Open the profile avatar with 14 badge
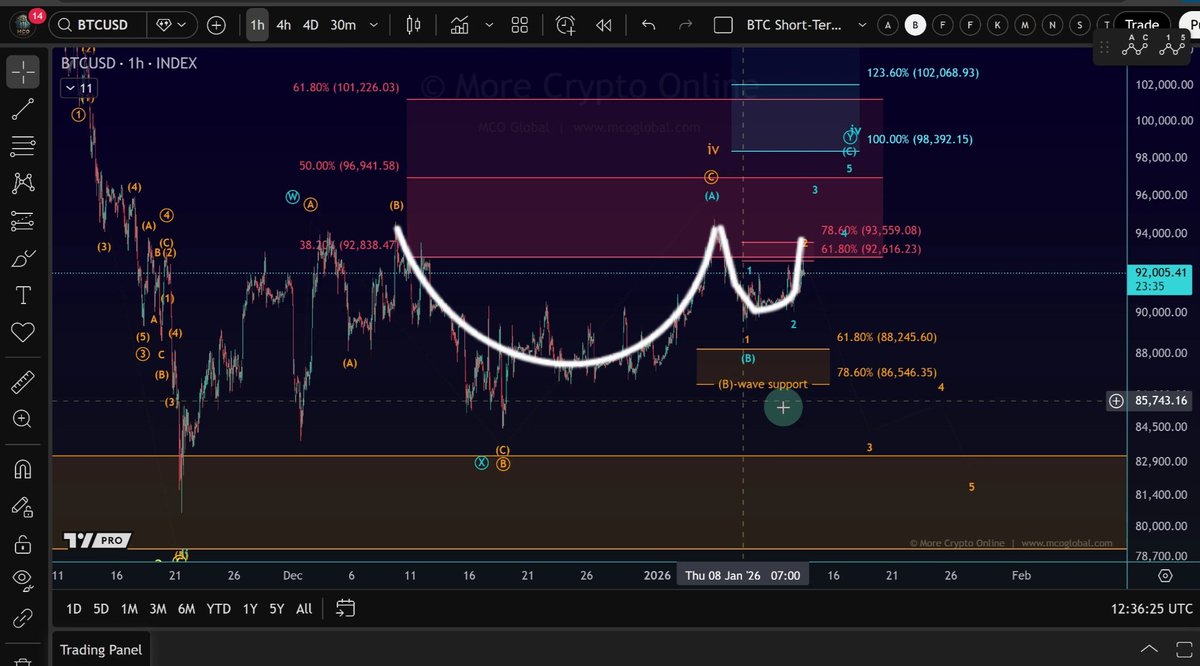The height and width of the screenshot is (666, 1200). tap(24, 25)
